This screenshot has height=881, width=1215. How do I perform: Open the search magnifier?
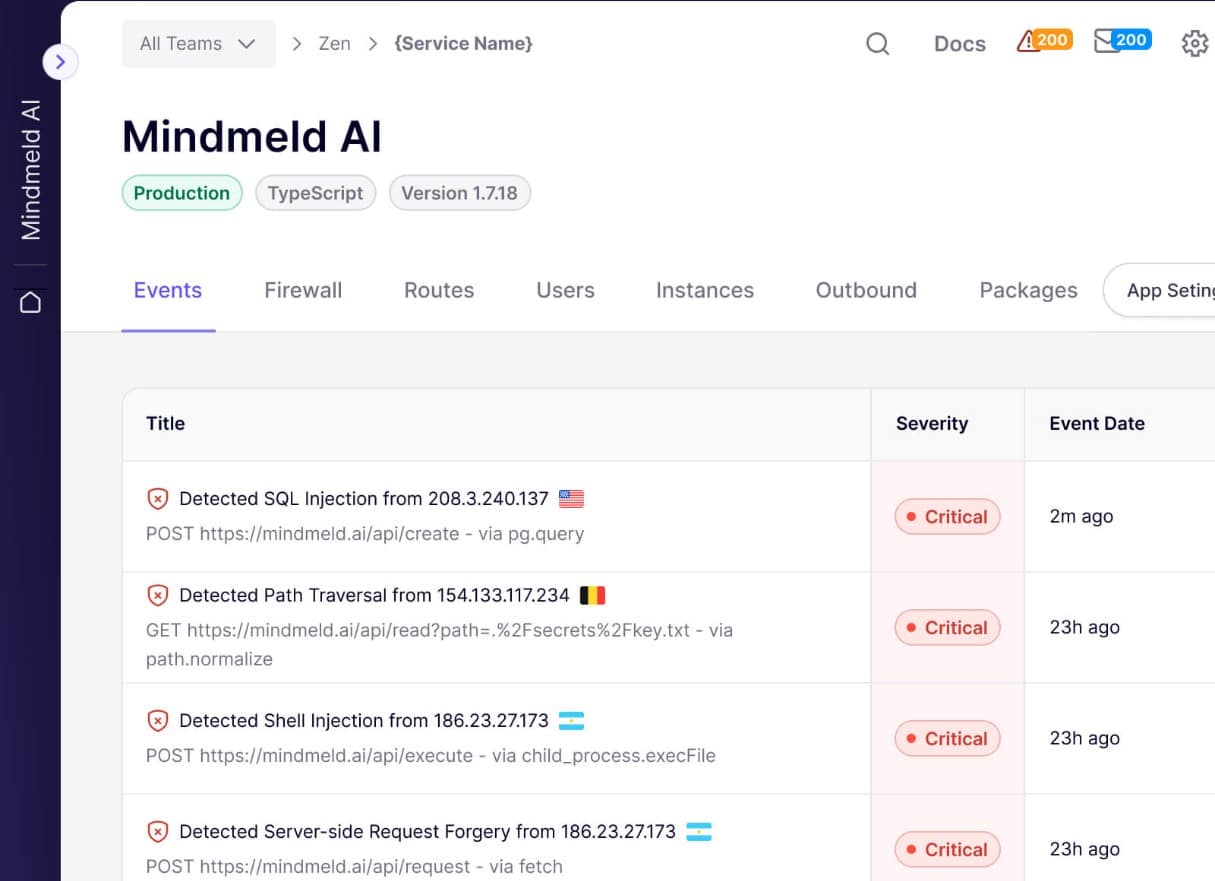[877, 43]
